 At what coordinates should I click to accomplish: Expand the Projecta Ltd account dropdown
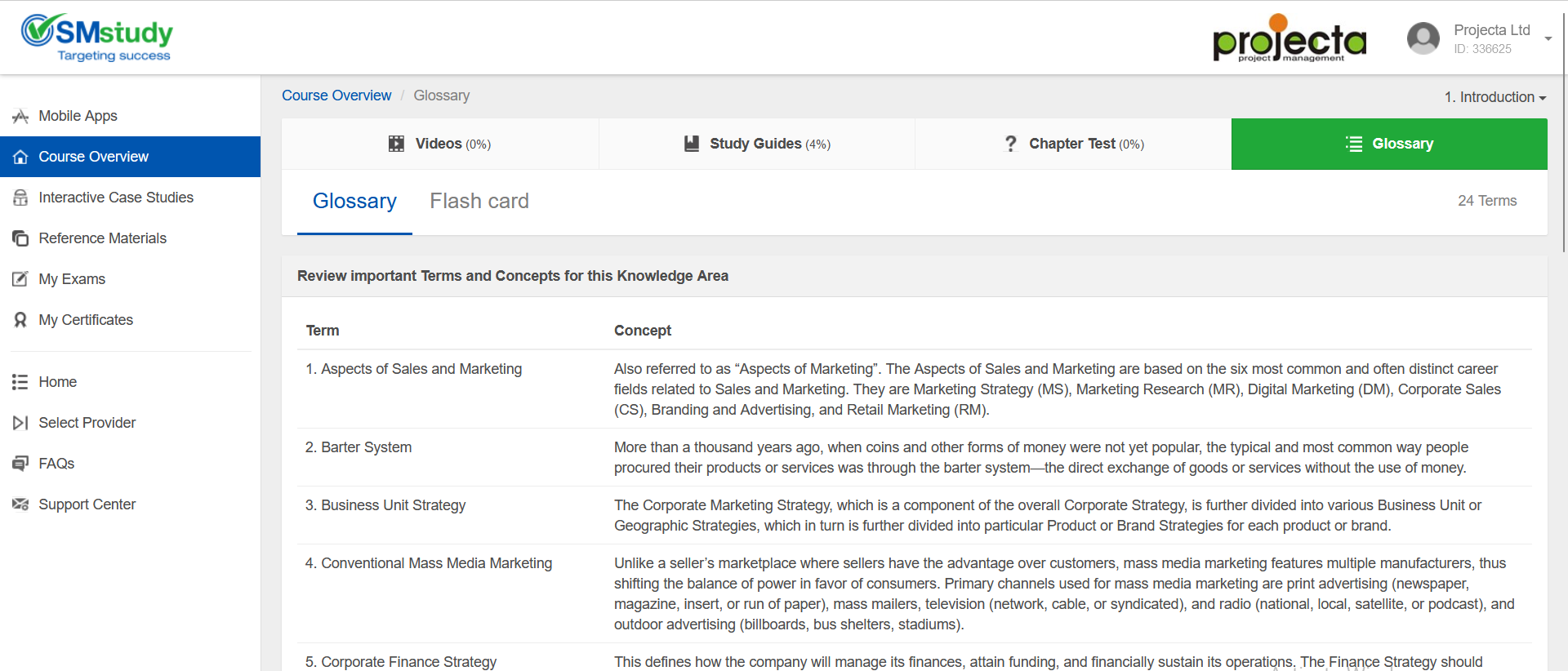coord(1548,38)
